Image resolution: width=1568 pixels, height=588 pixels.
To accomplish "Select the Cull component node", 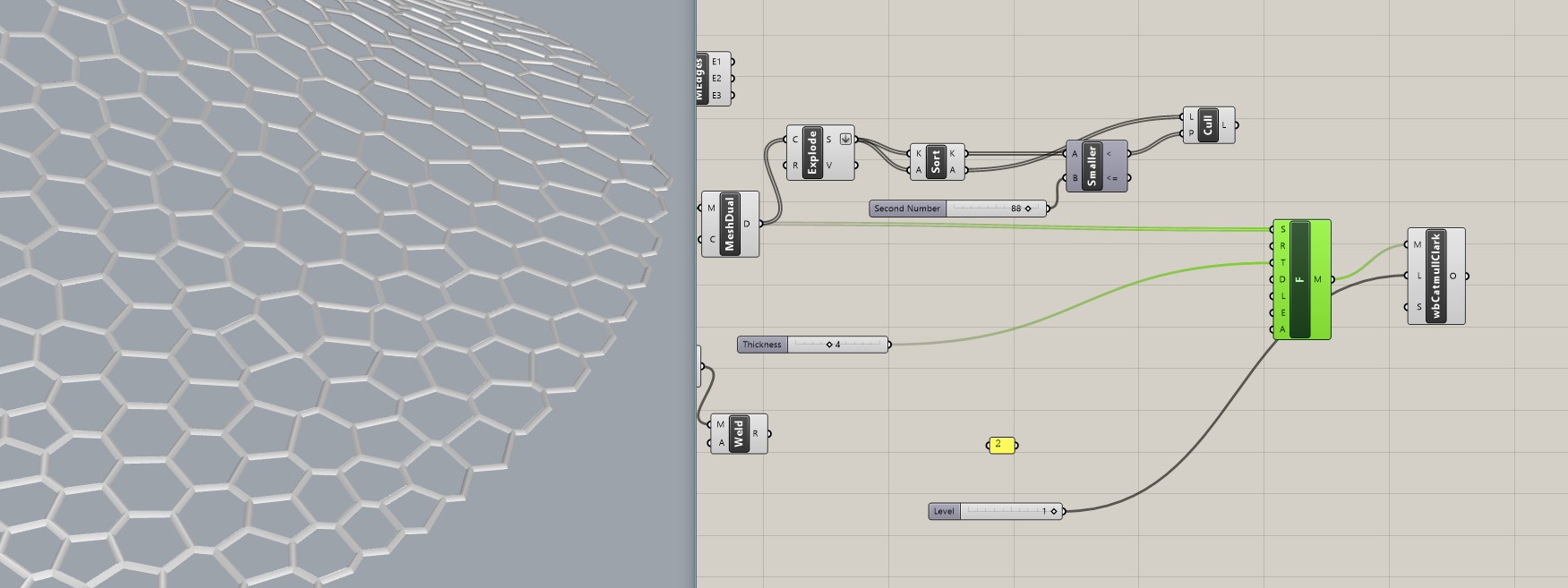I will tap(1207, 125).
